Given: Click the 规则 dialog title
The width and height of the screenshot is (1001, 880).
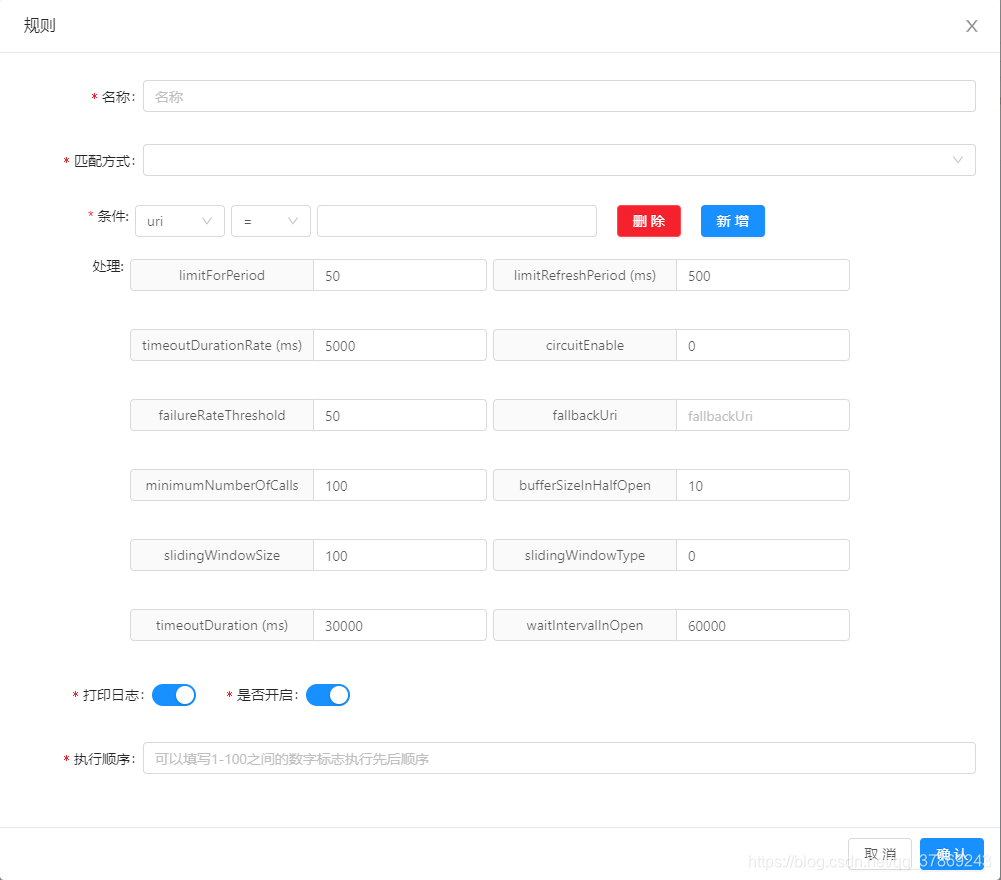Looking at the screenshot, I should (x=40, y=26).
